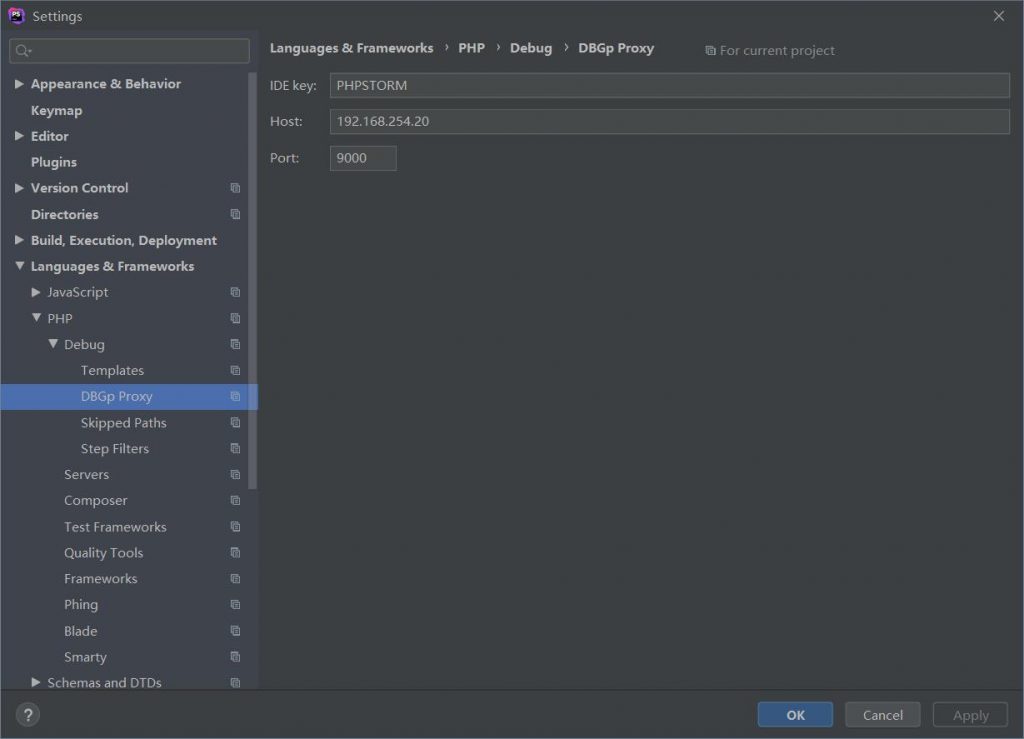Expand the Appearance & Behavior section
Viewport: 1024px width, 739px height.
pyautogui.click(x=19, y=84)
